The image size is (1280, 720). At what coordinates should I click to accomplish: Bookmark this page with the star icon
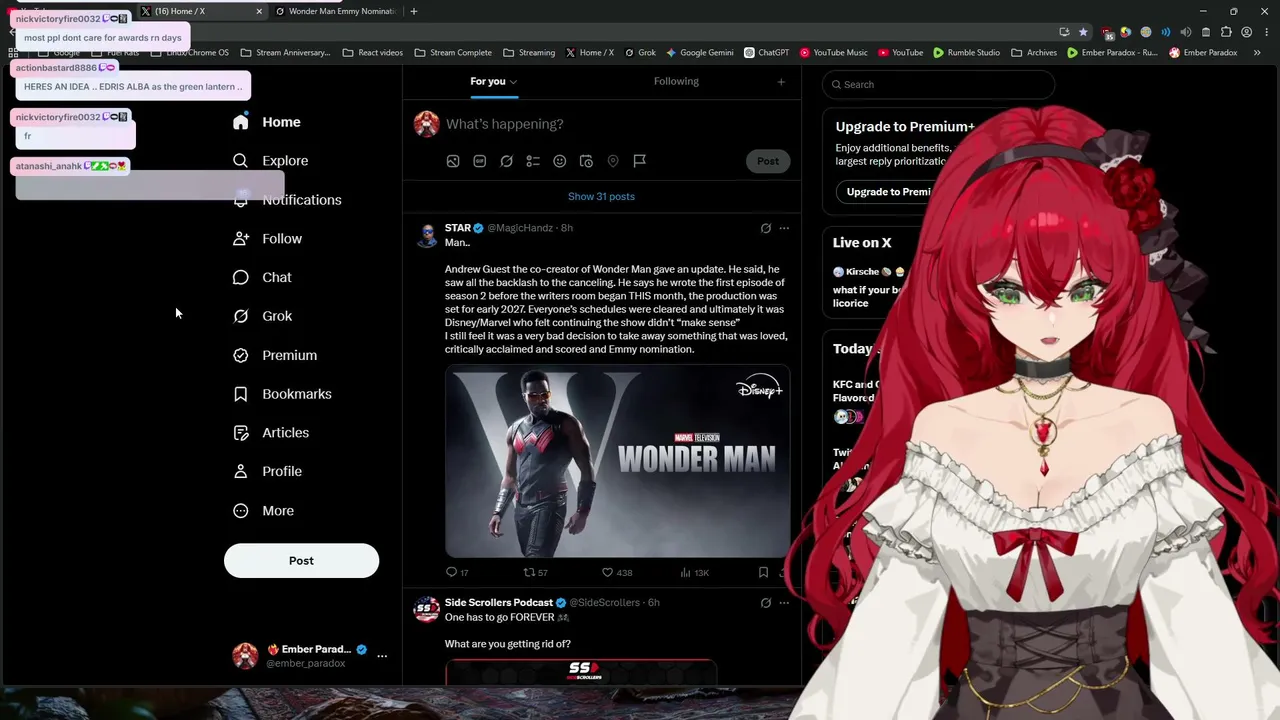1083,32
